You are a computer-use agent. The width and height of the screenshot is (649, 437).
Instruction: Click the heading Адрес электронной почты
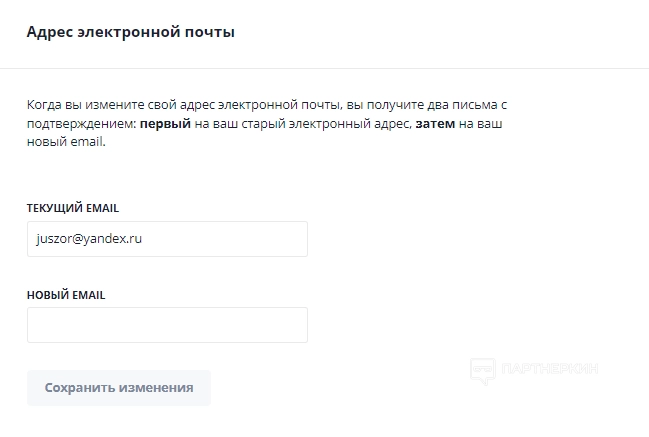point(131,32)
